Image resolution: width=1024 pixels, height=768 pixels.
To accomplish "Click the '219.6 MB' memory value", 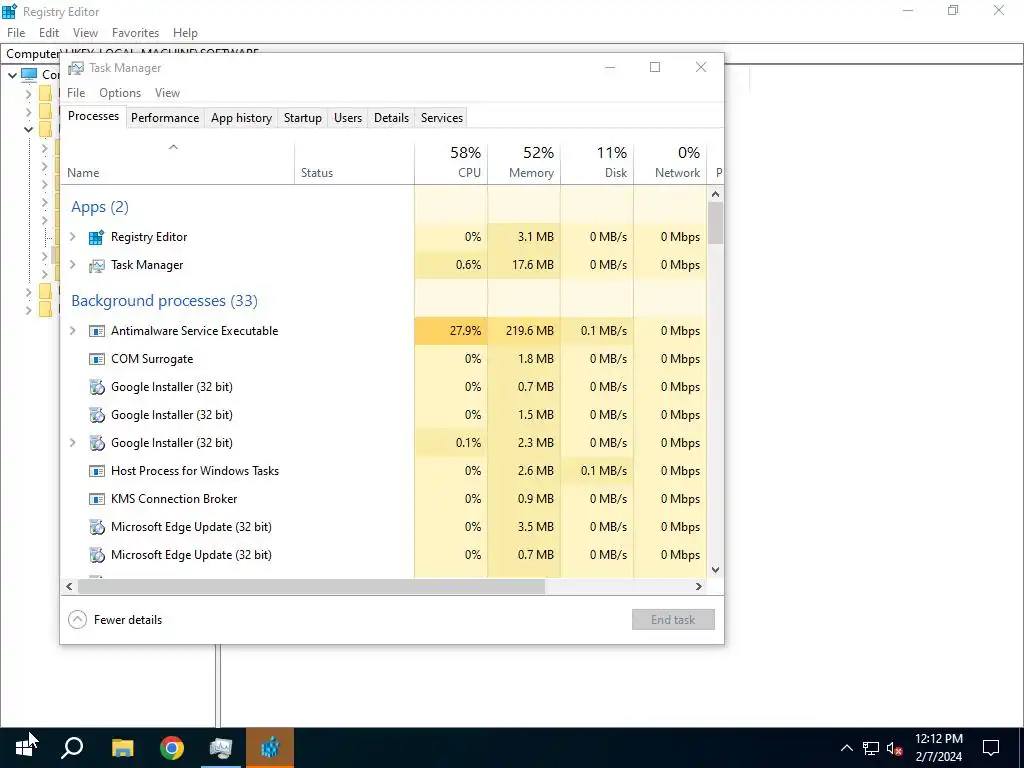I will [x=530, y=331].
